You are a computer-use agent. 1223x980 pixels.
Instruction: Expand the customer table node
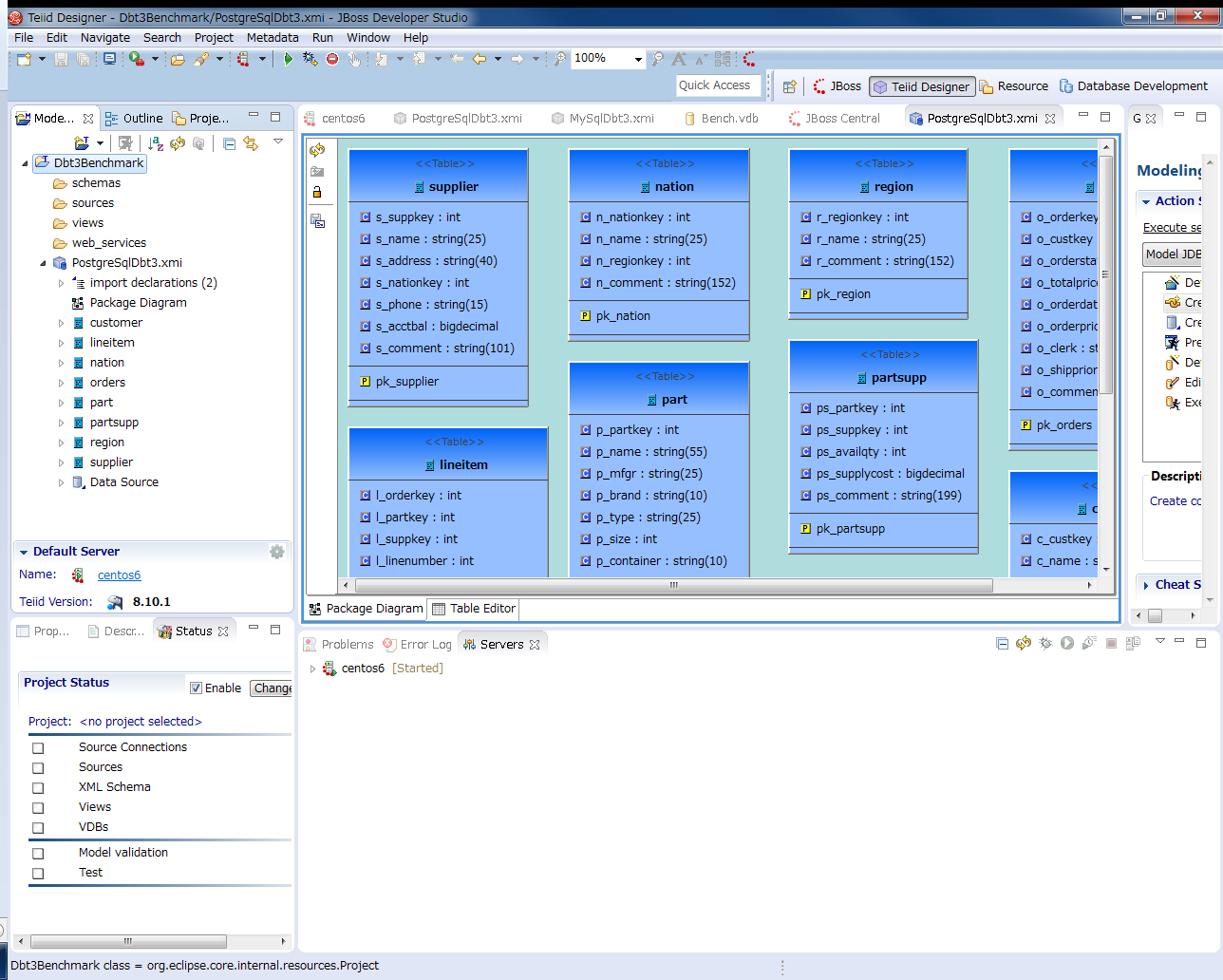point(61,323)
